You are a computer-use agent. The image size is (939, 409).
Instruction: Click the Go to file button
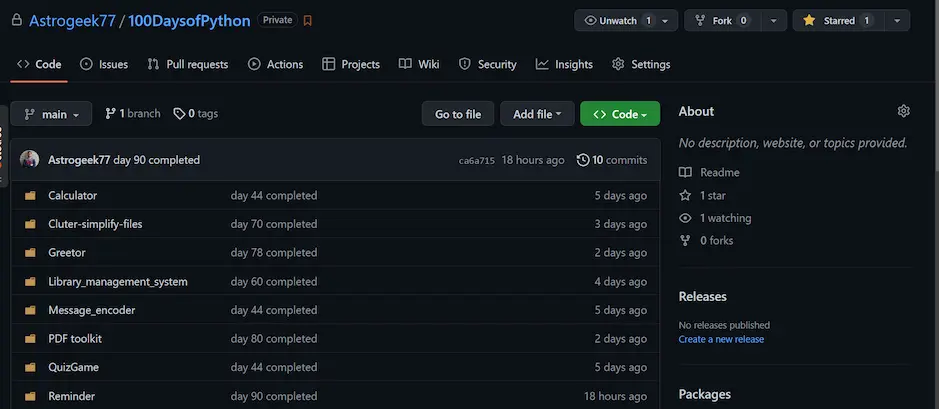click(458, 114)
